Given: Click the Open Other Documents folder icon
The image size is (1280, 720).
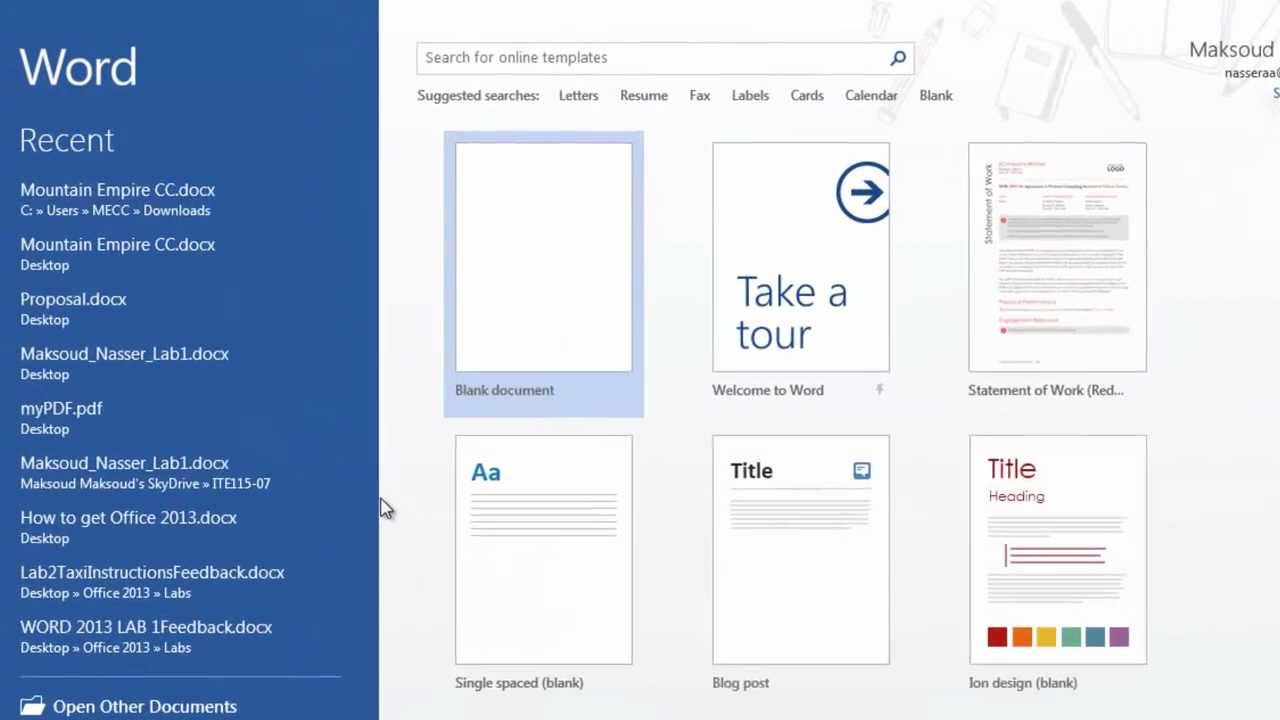Looking at the screenshot, I should point(32,706).
